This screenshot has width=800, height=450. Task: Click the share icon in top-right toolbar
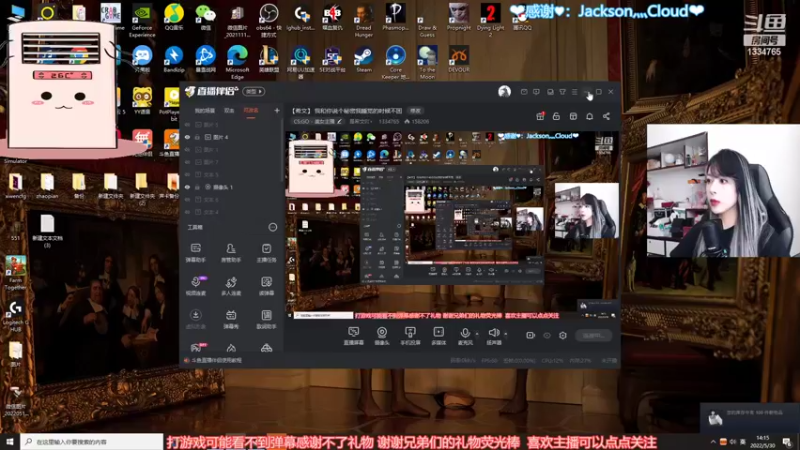606,116
